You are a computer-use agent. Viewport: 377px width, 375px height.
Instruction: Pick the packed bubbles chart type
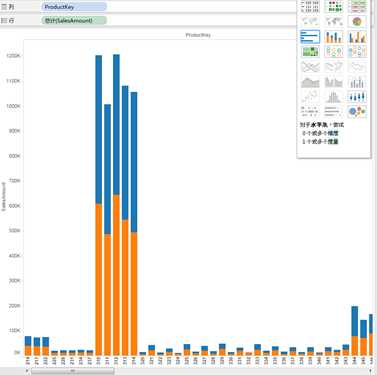(357, 111)
